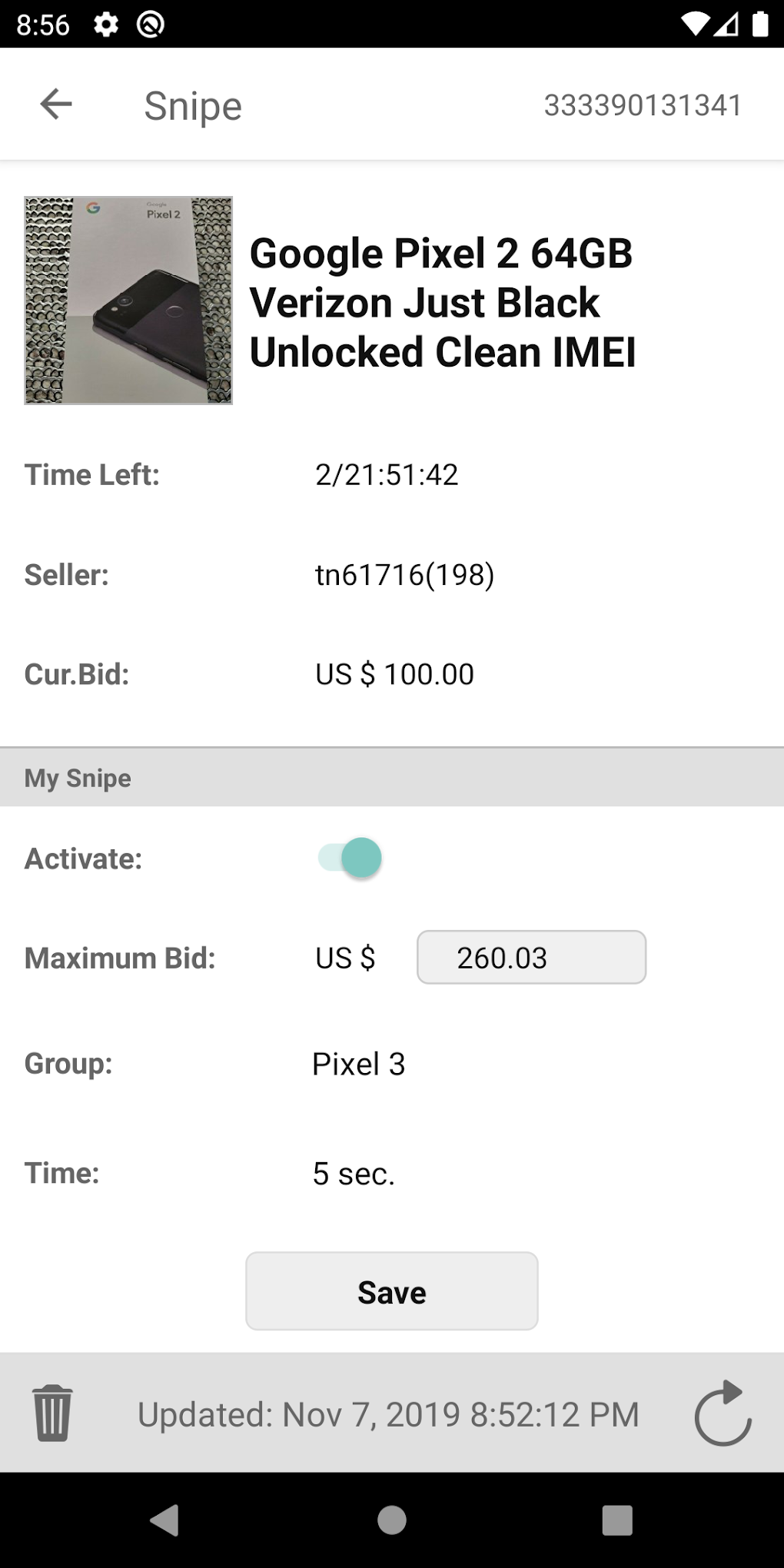784x1568 pixels.
Task: Tap the seller name tn61716(198)
Action: pyautogui.click(x=404, y=575)
